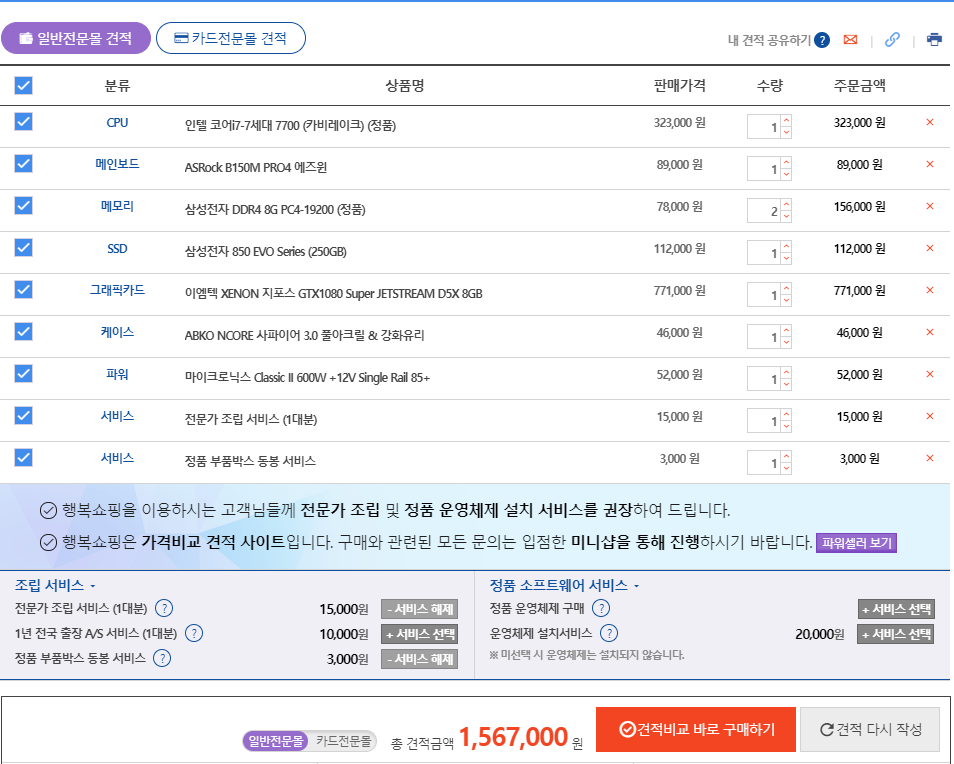Image resolution: width=954 pixels, height=764 pixels.
Task: Click help icon beside 1년 전국 출장 A/S 서비스
Action: coord(194,633)
